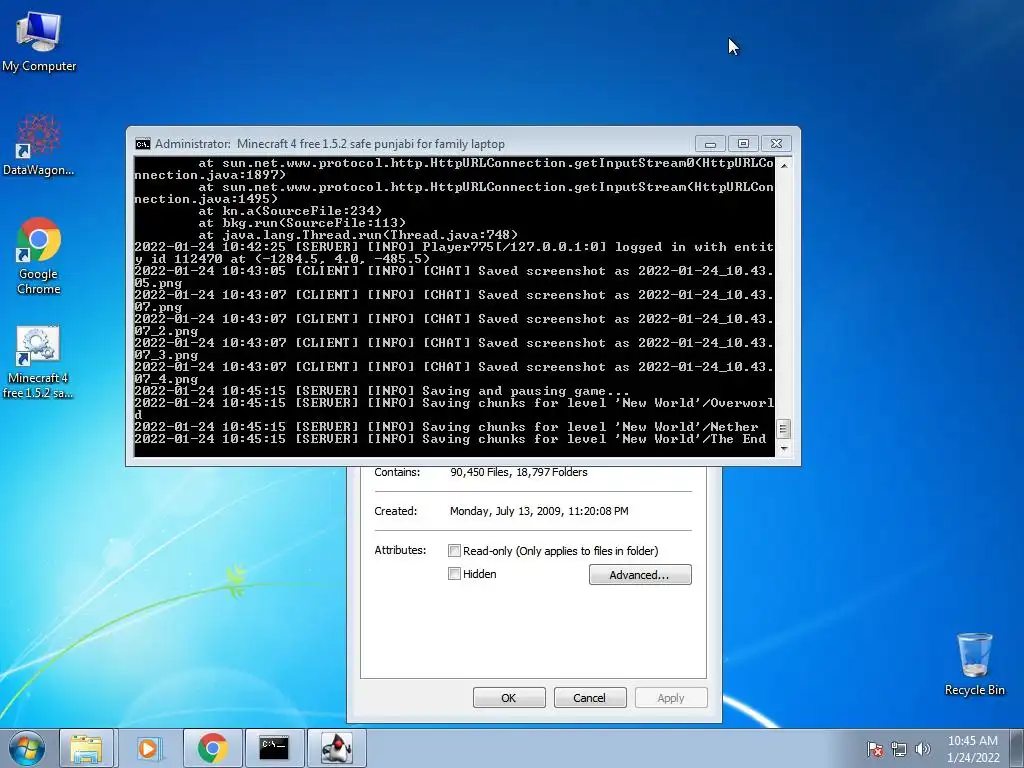
Task: Select the command prompt taskbar button
Action: pyautogui.click(x=274, y=748)
